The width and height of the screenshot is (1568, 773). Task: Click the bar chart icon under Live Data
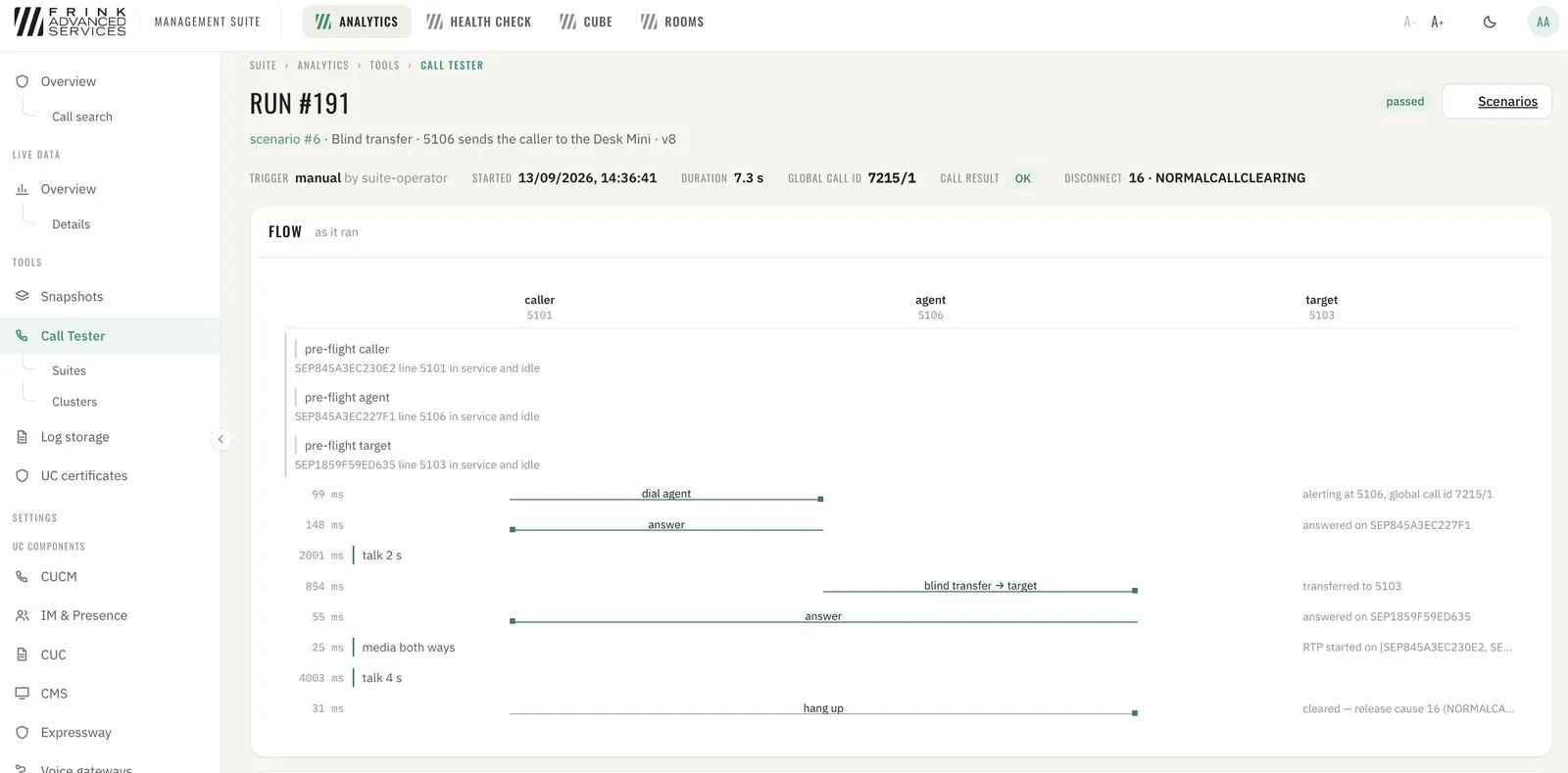tap(22, 189)
